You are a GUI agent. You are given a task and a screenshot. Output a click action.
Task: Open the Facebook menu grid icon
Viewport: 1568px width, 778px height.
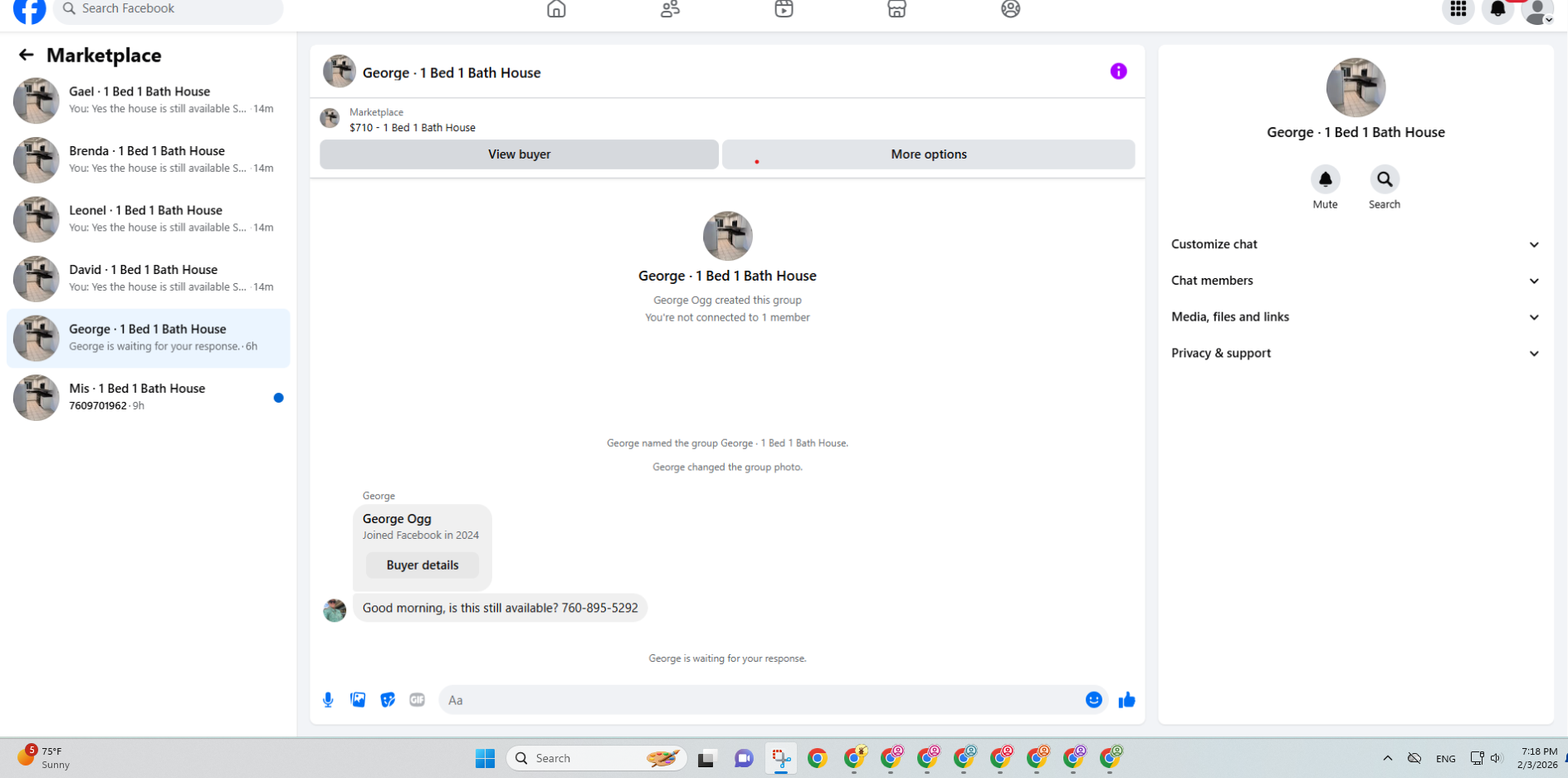(x=1458, y=9)
